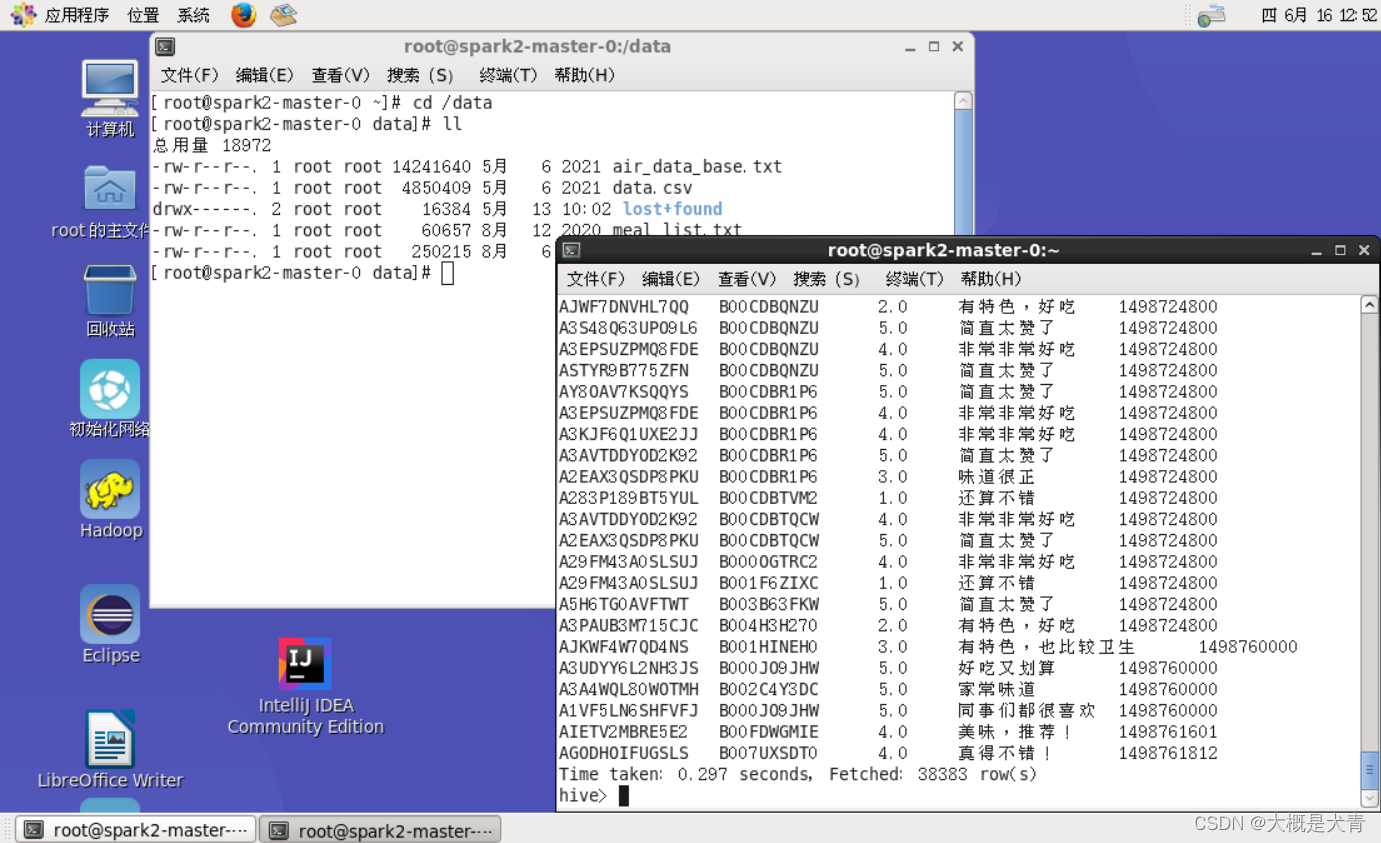Click data.csv in file listing
The image size is (1381, 843).
click(652, 188)
